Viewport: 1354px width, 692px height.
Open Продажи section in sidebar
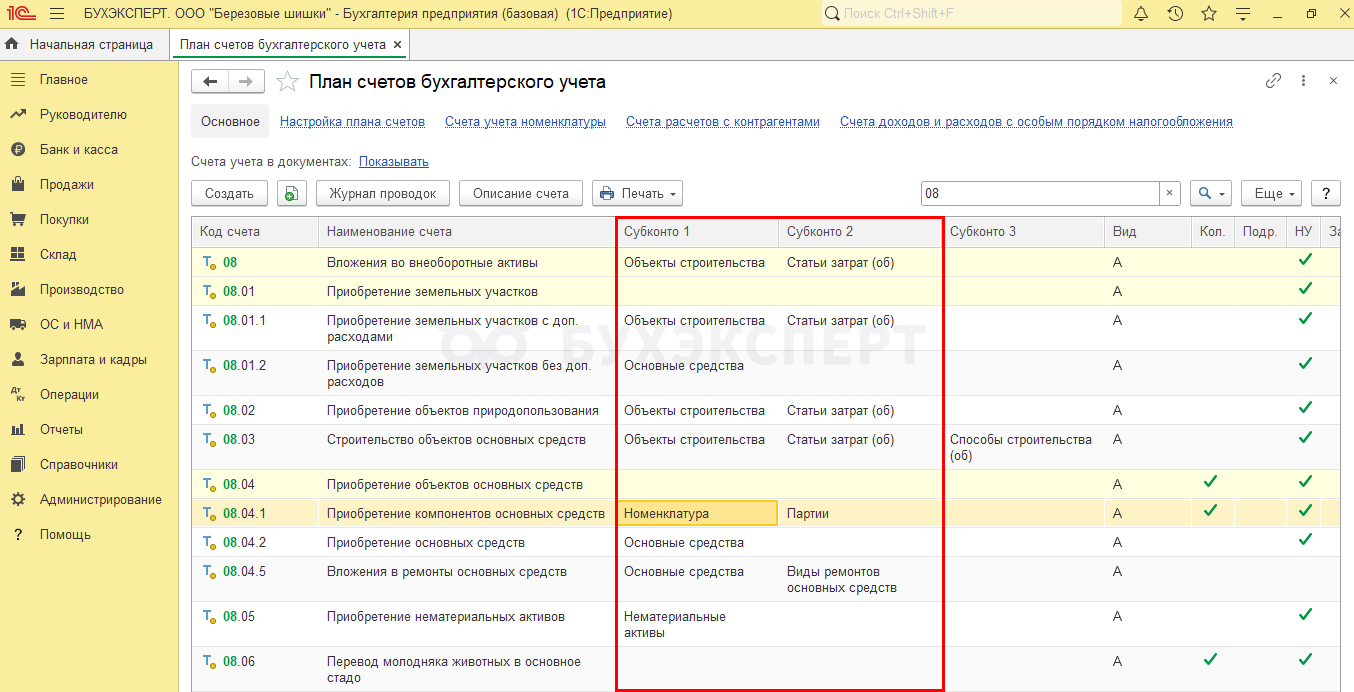coord(67,185)
